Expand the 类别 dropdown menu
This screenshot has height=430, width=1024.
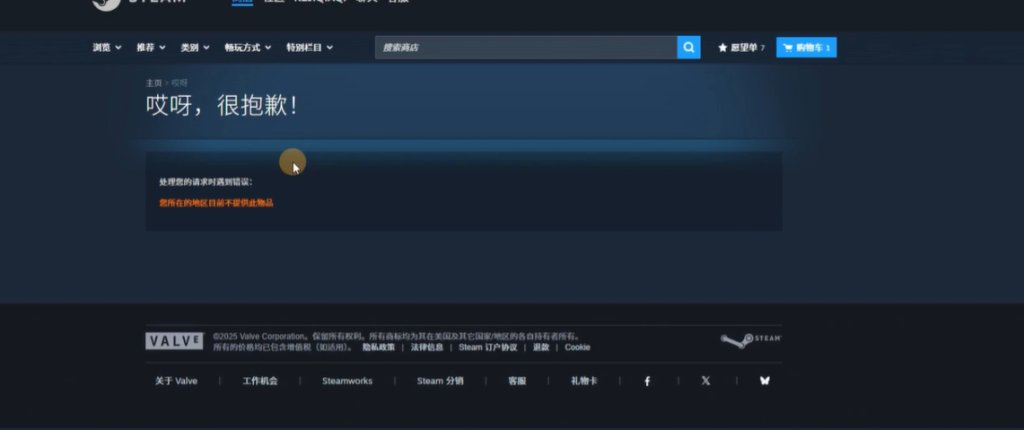click(x=195, y=47)
